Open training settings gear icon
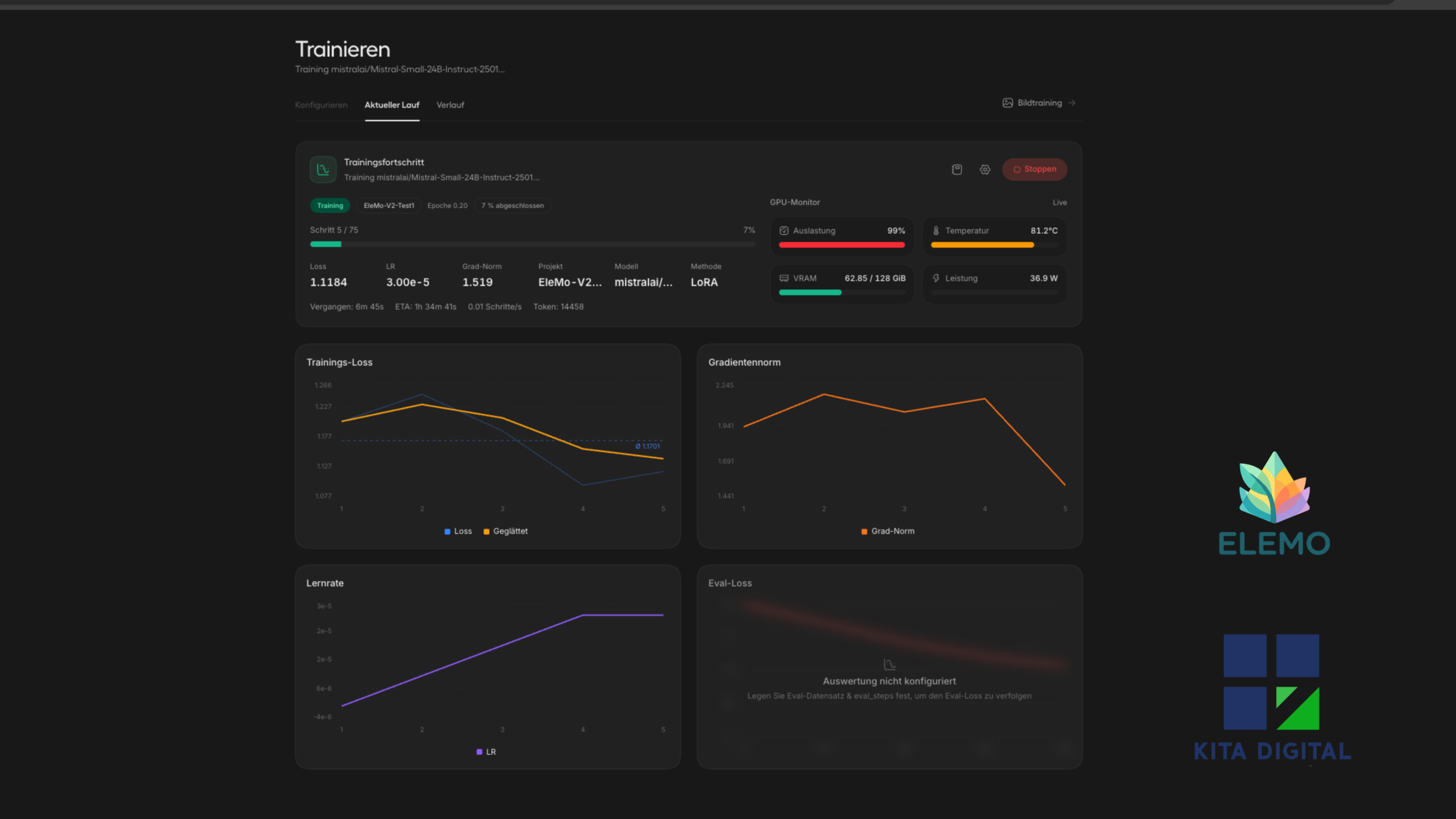This screenshot has width=1456, height=819. click(985, 169)
